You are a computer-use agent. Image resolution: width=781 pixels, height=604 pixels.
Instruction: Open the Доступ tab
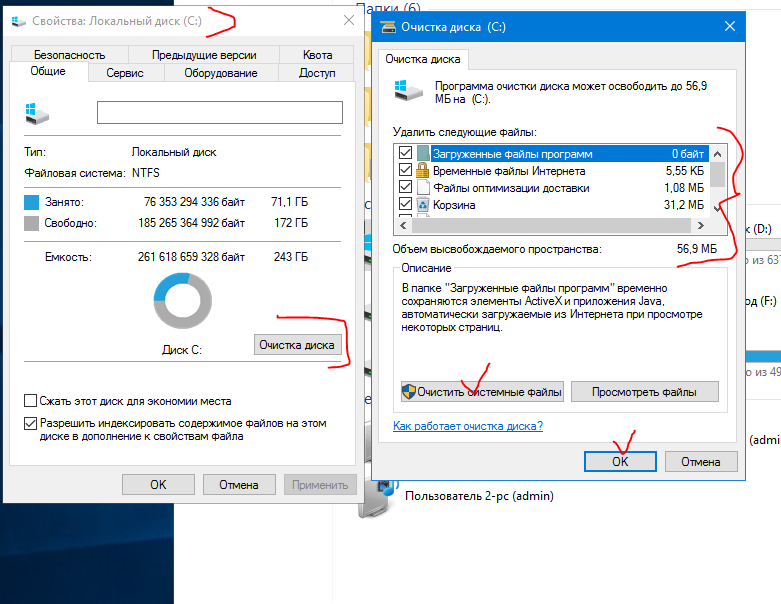point(317,73)
